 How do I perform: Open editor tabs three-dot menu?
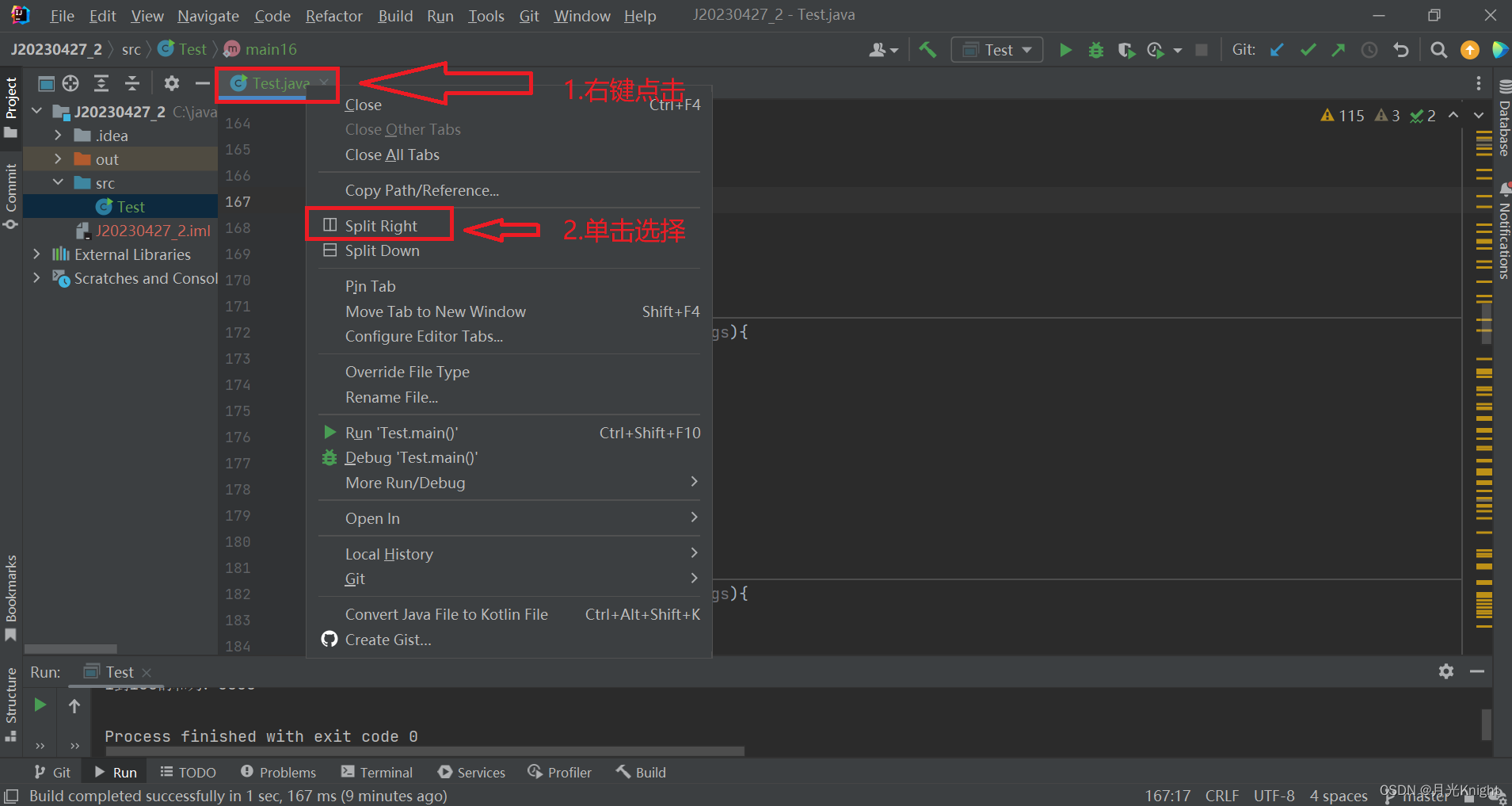click(1478, 83)
